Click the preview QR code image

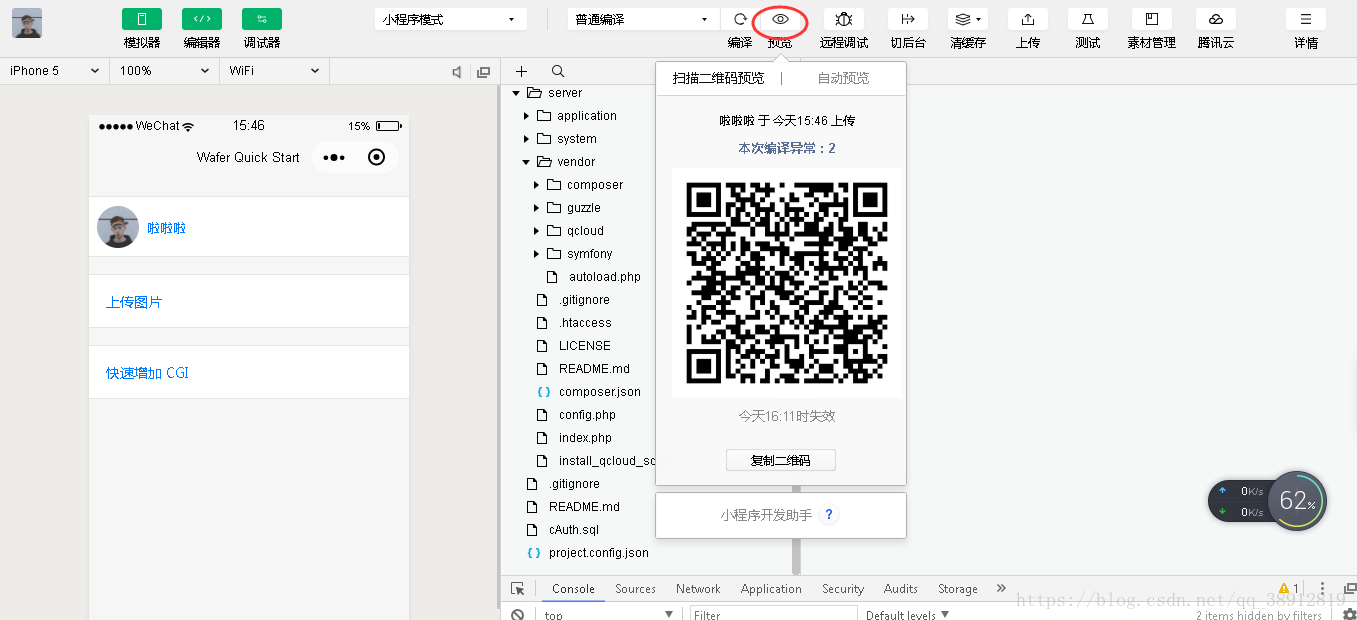[787, 283]
